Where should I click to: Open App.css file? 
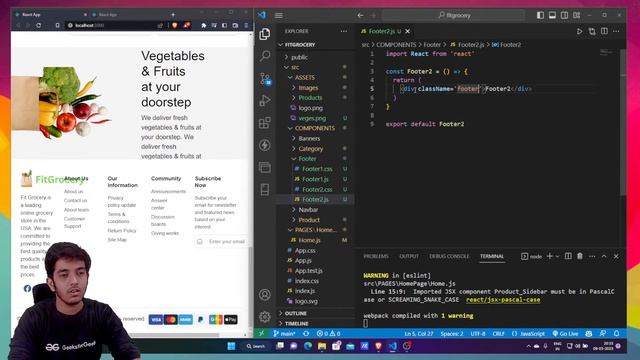(305, 250)
